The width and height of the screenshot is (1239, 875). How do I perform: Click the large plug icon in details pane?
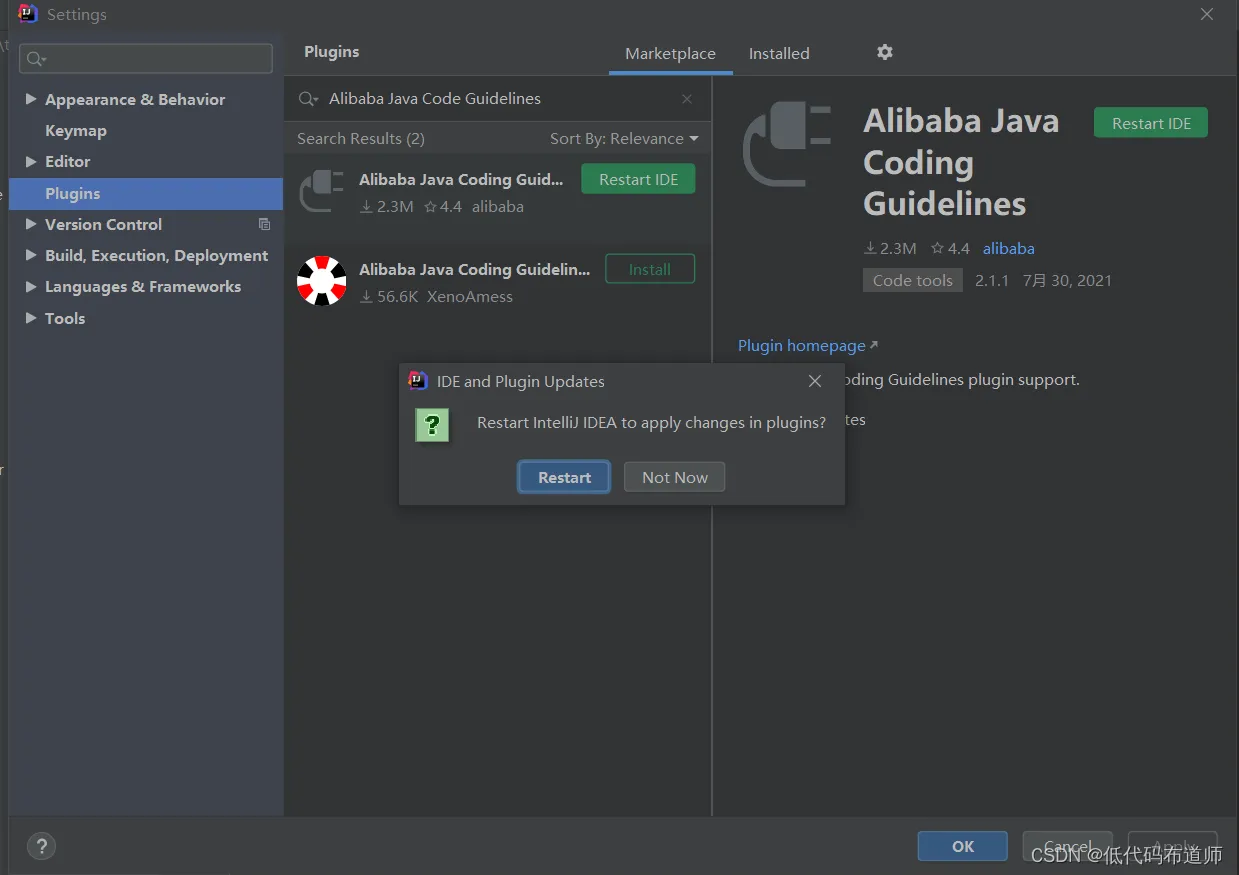pos(787,145)
